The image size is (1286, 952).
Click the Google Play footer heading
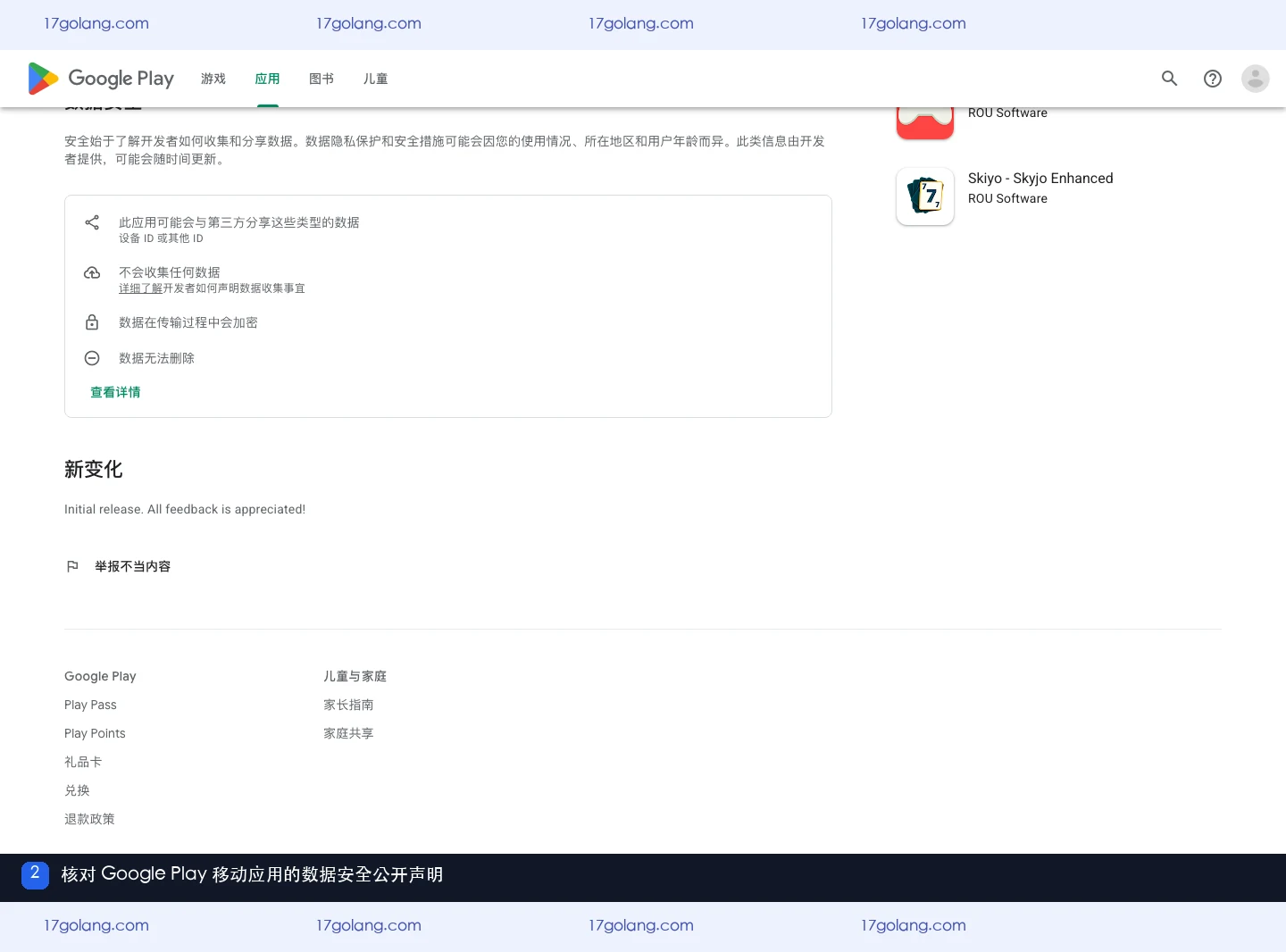click(x=100, y=676)
